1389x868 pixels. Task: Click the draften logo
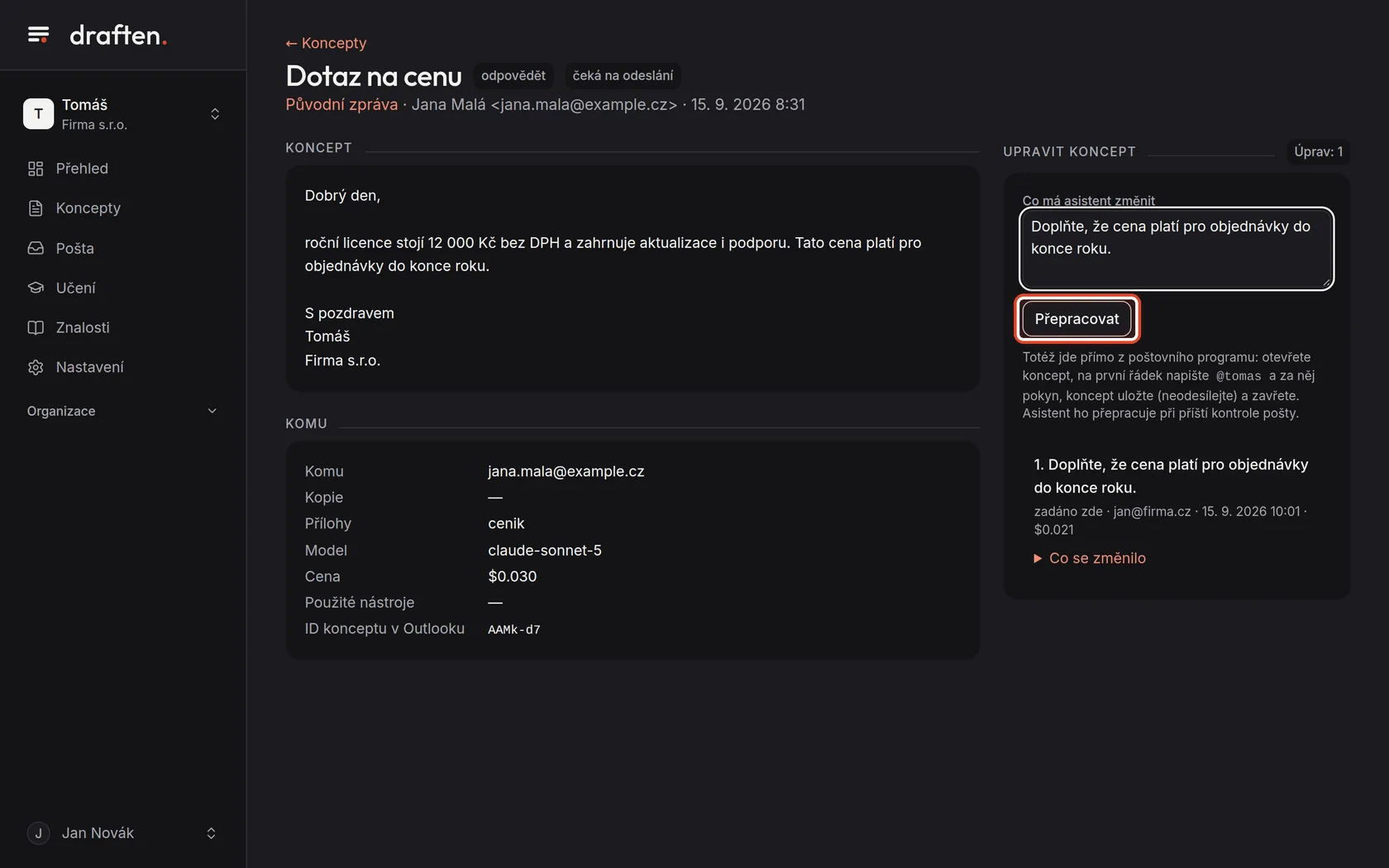pos(118,36)
